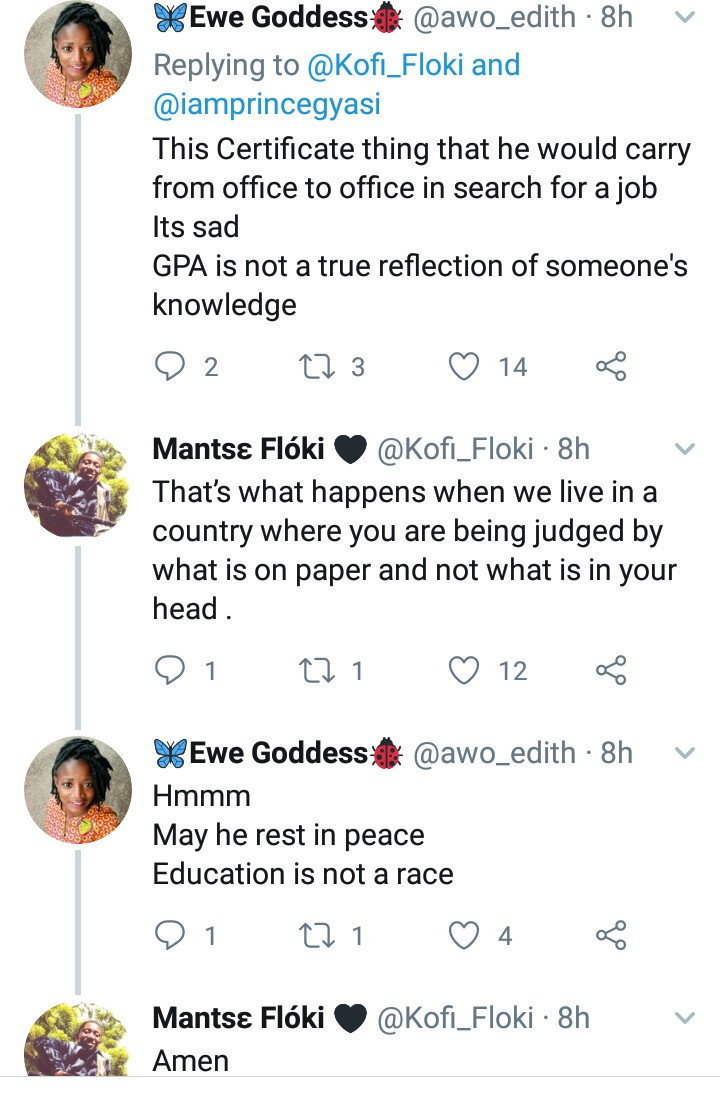Viewport: 720px width, 1095px height.
Task: Expand options for 'judged by paper' tweet
Action: click(x=685, y=450)
